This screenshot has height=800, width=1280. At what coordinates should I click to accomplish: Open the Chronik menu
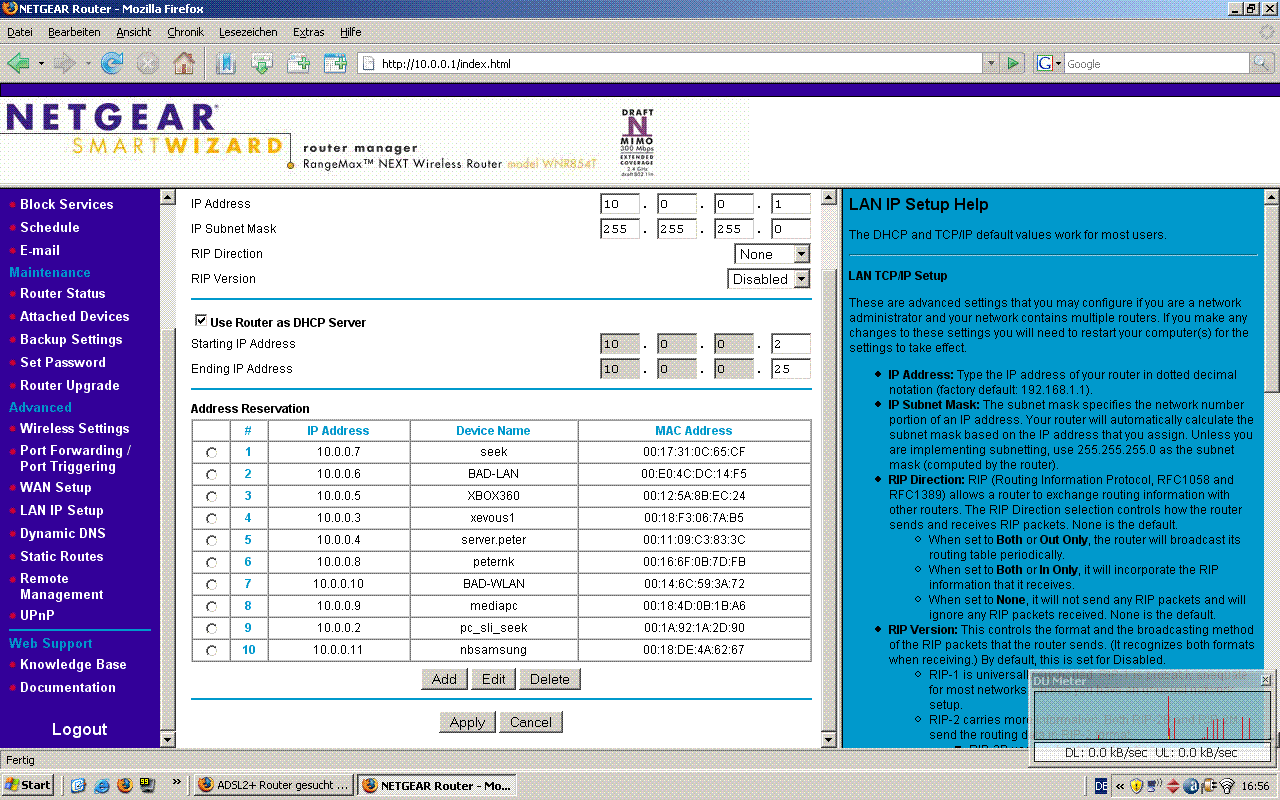point(185,32)
